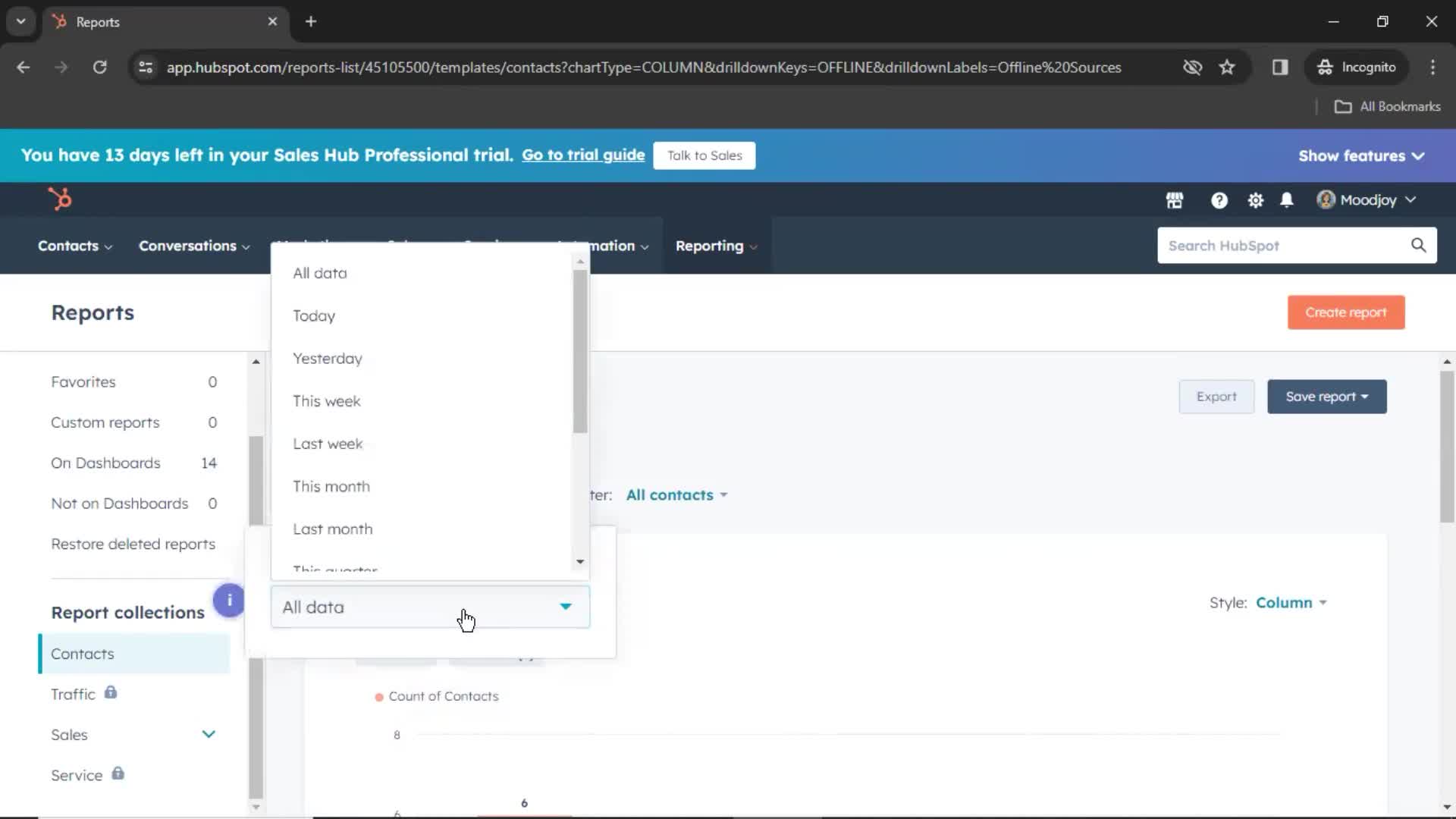The width and height of the screenshot is (1456, 819).
Task: Open the Style Column dropdown
Action: pos(1290,602)
